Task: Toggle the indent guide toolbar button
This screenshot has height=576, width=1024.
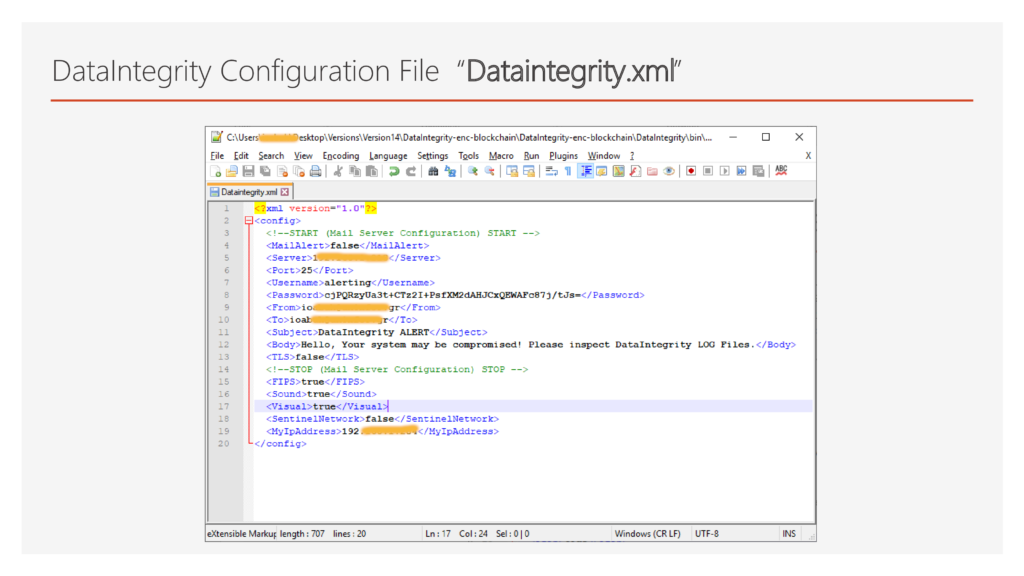Action: [585, 172]
